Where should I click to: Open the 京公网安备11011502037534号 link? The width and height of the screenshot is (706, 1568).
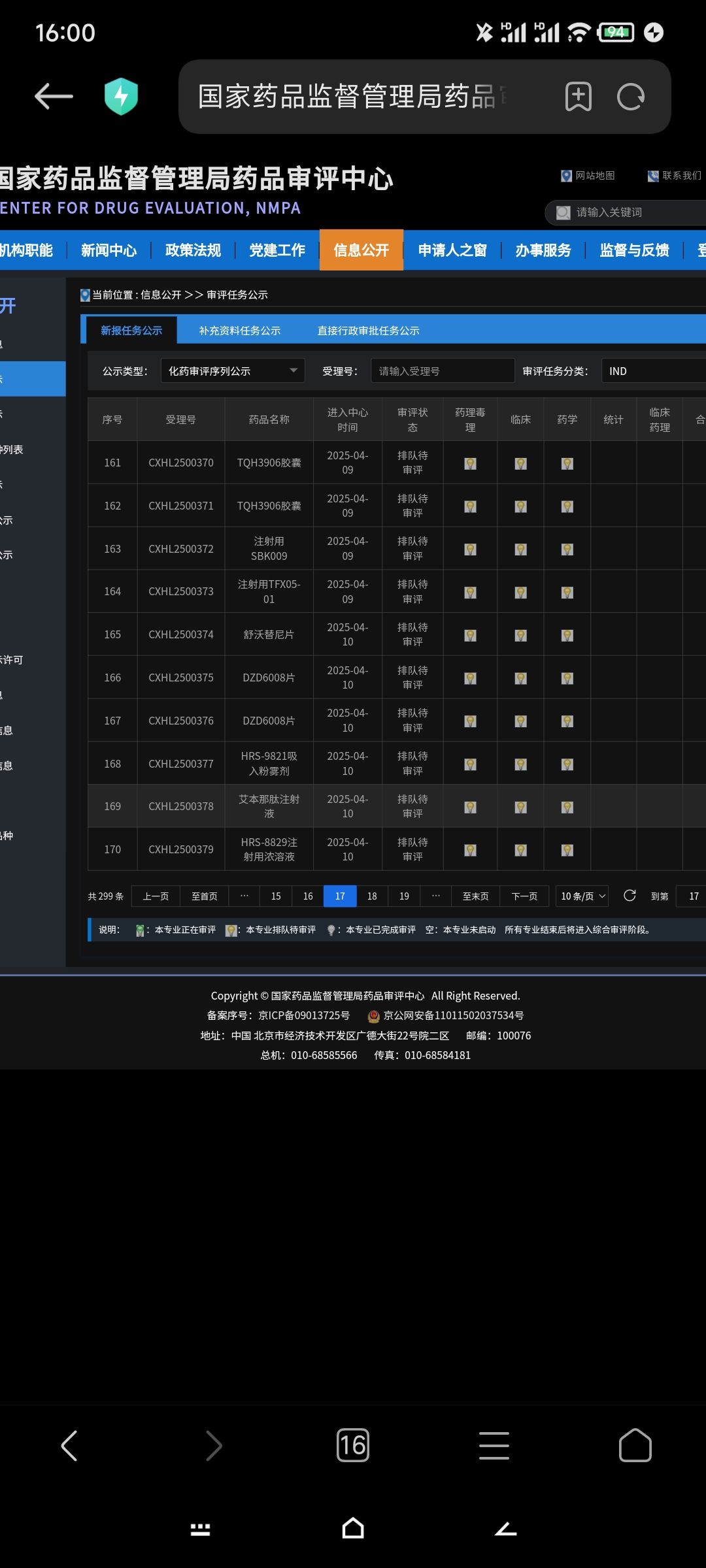click(454, 1015)
